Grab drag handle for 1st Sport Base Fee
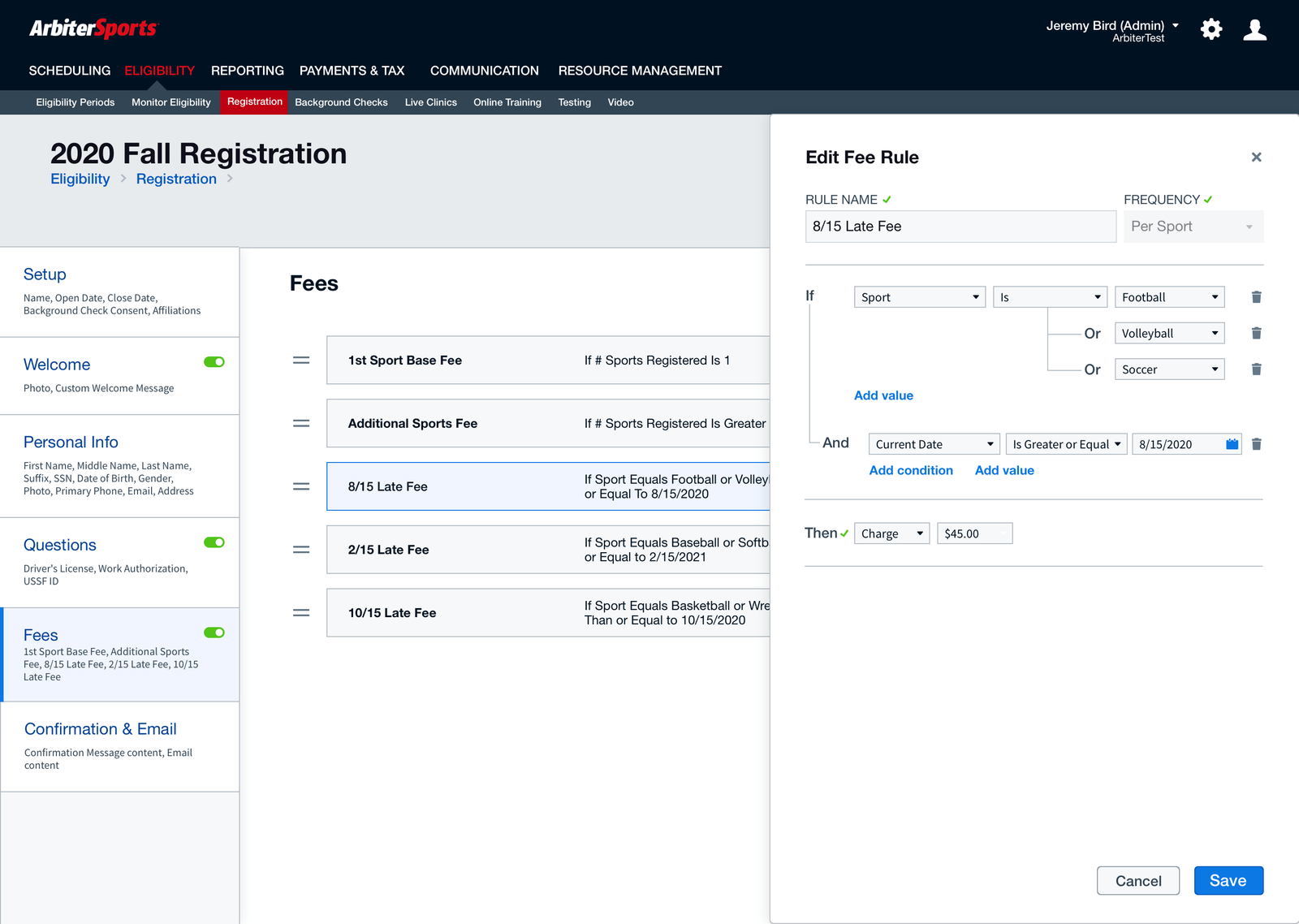The image size is (1299, 924). [301, 361]
